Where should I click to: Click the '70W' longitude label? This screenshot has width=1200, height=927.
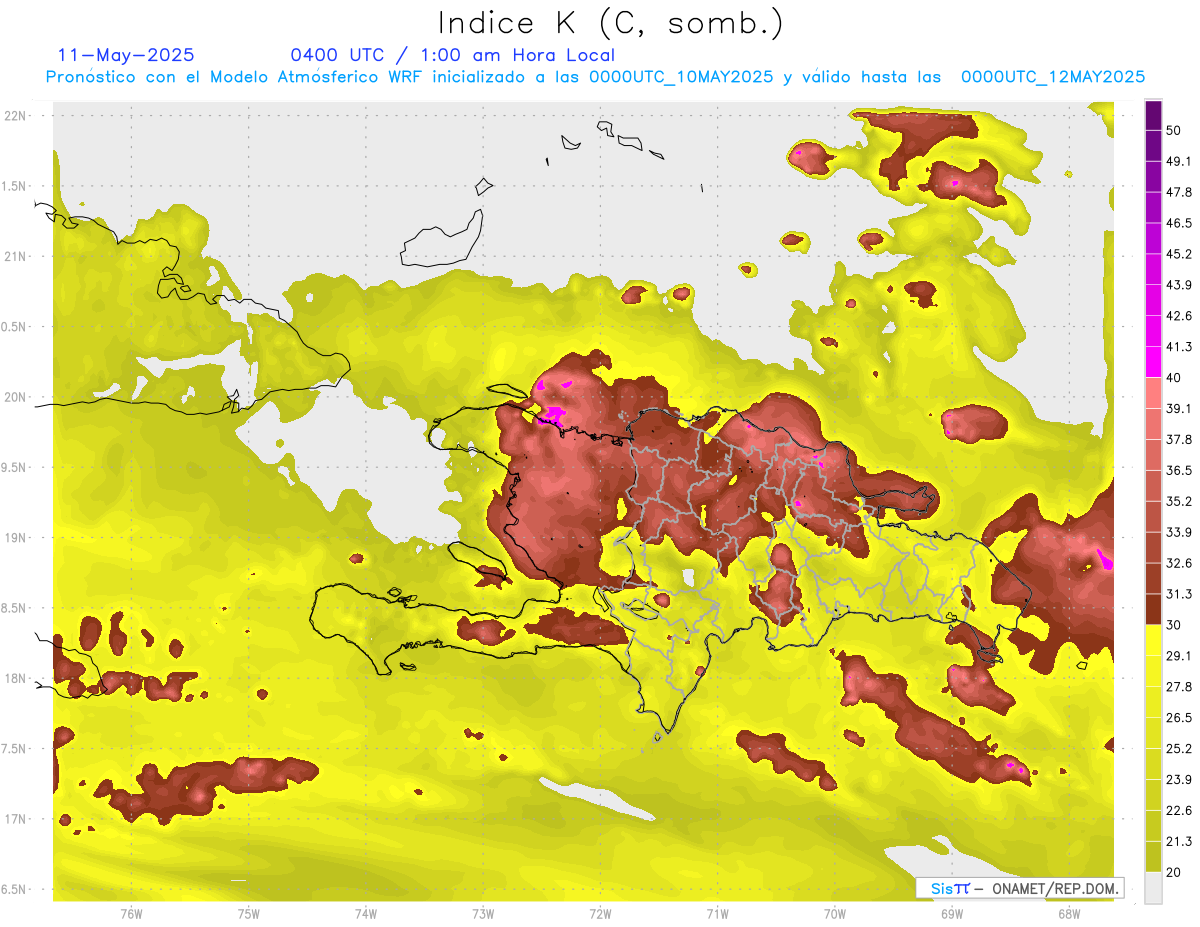tap(835, 913)
